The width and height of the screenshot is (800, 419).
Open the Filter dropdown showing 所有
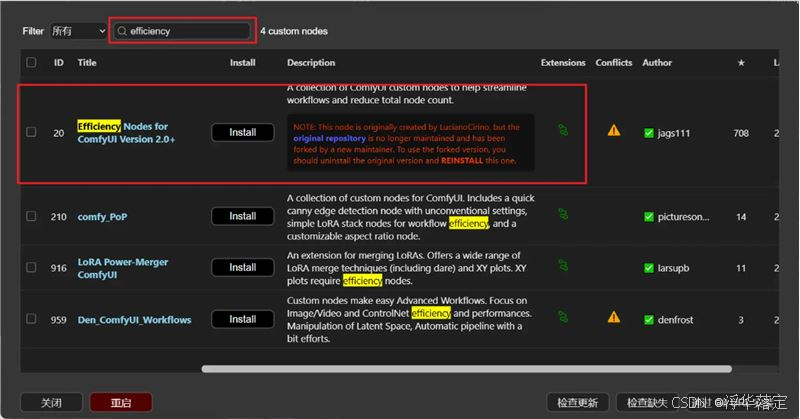[x=78, y=31]
